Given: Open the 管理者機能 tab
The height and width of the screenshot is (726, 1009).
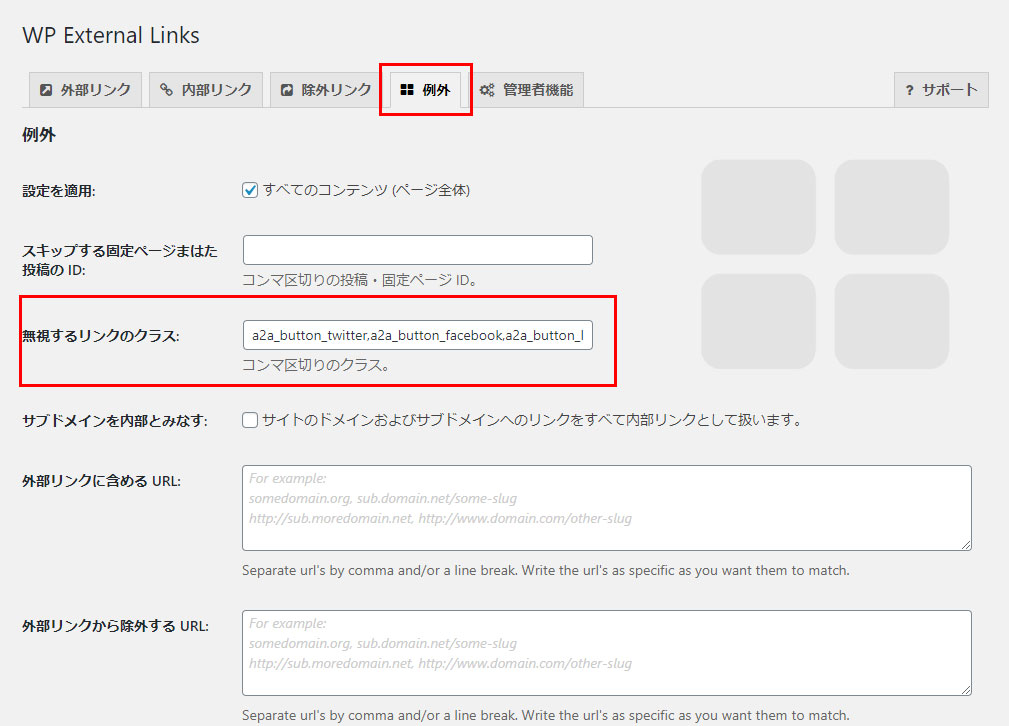Looking at the screenshot, I should click(x=527, y=90).
